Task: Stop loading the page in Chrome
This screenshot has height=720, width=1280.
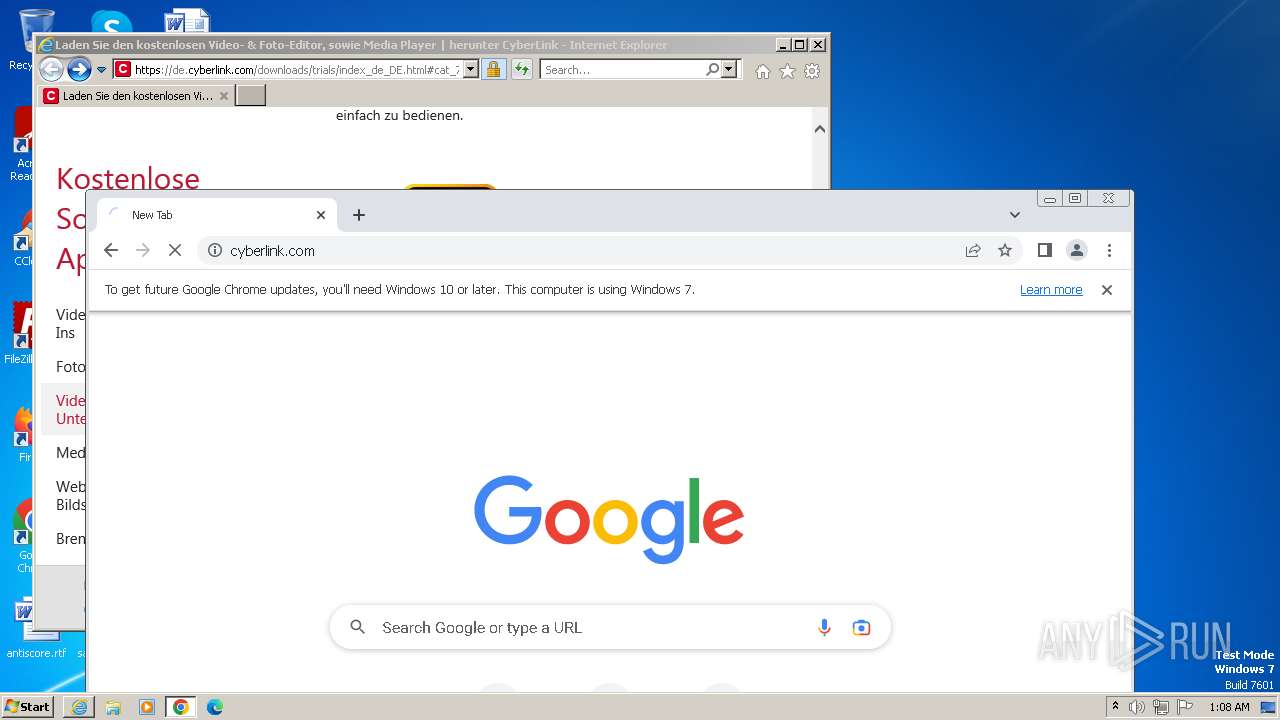Action: pos(175,251)
